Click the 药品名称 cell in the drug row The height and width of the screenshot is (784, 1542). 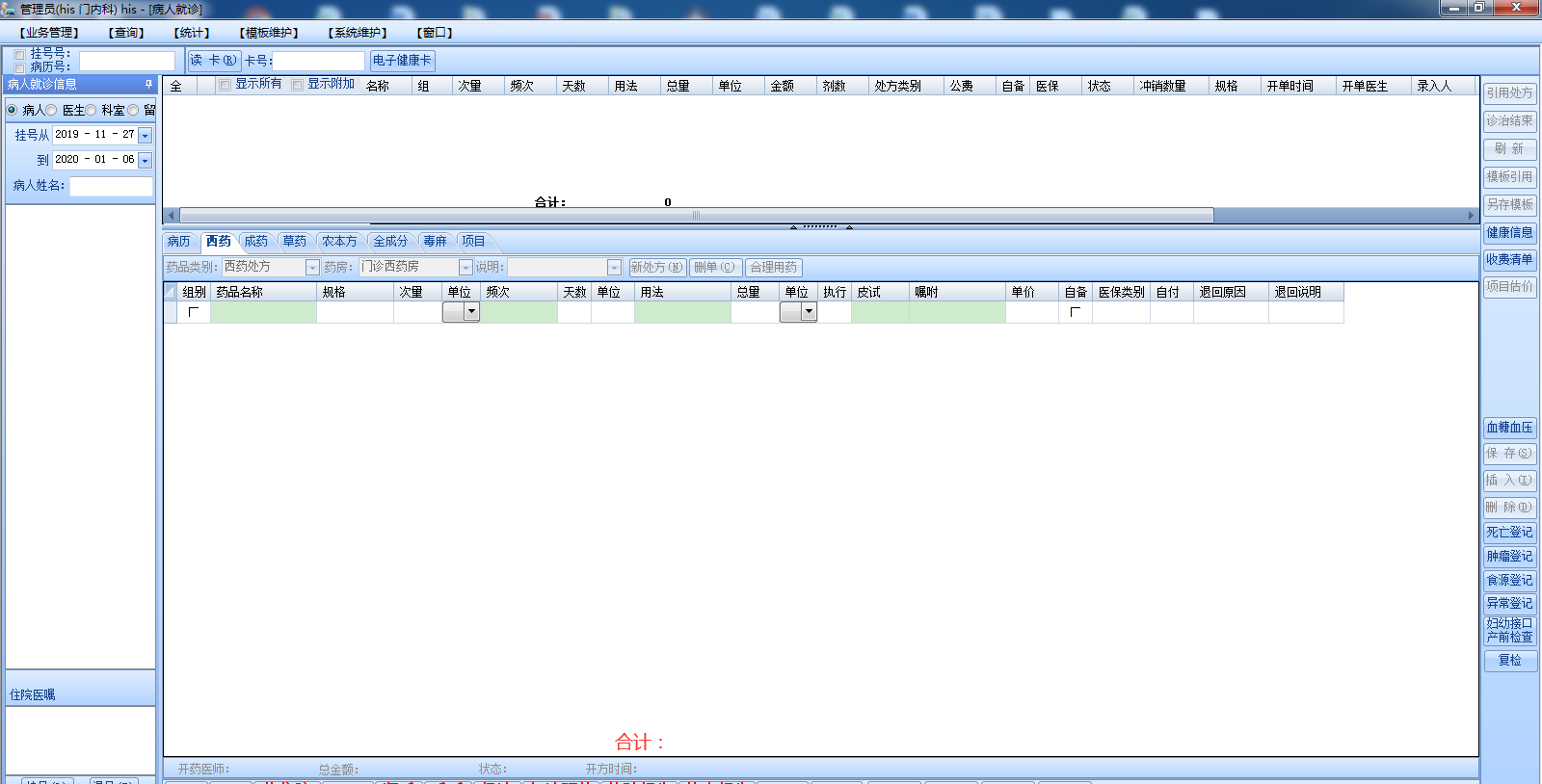[263, 312]
